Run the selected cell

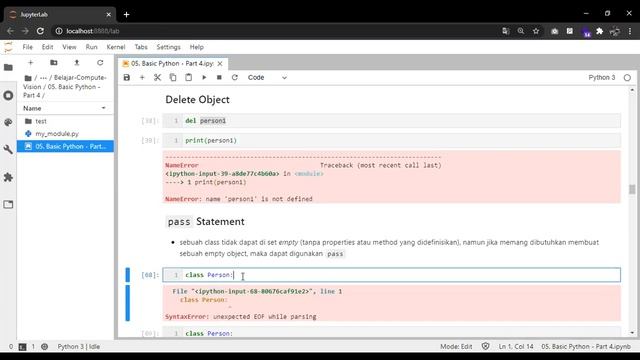coord(204,78)
